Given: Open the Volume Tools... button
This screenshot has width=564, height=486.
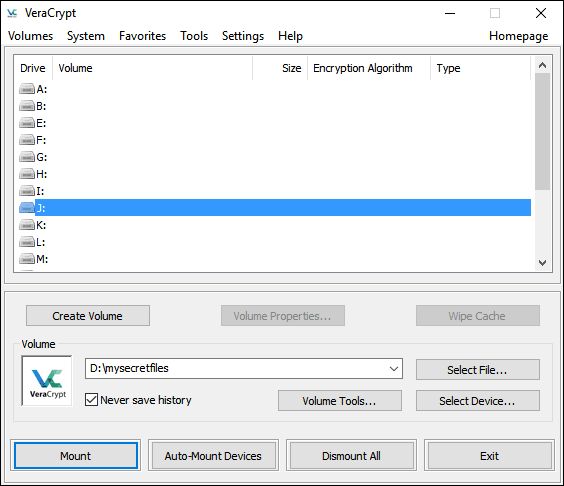Looking at the screenshot, I should (340, 400).
